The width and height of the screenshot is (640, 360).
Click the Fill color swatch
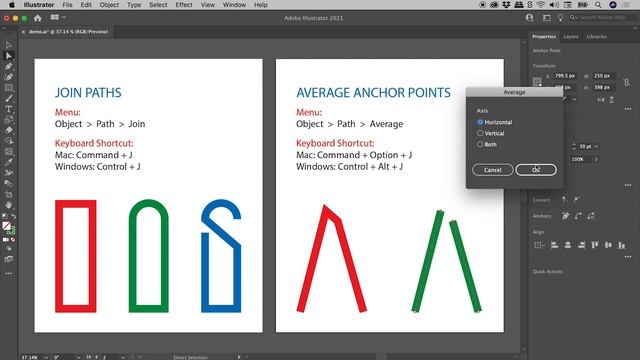6,226
